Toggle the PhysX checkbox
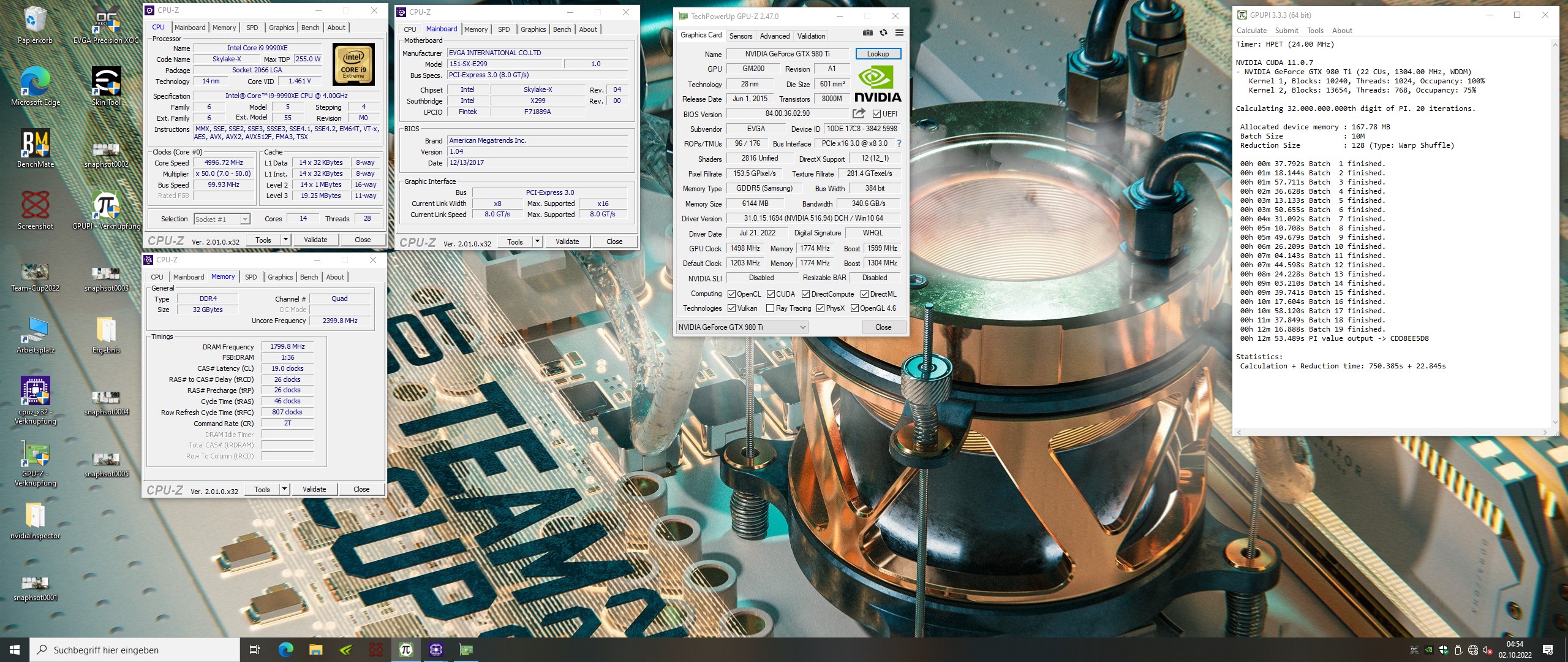The height and width of the screenshot is (662, 1568). [x=820, y=308]
